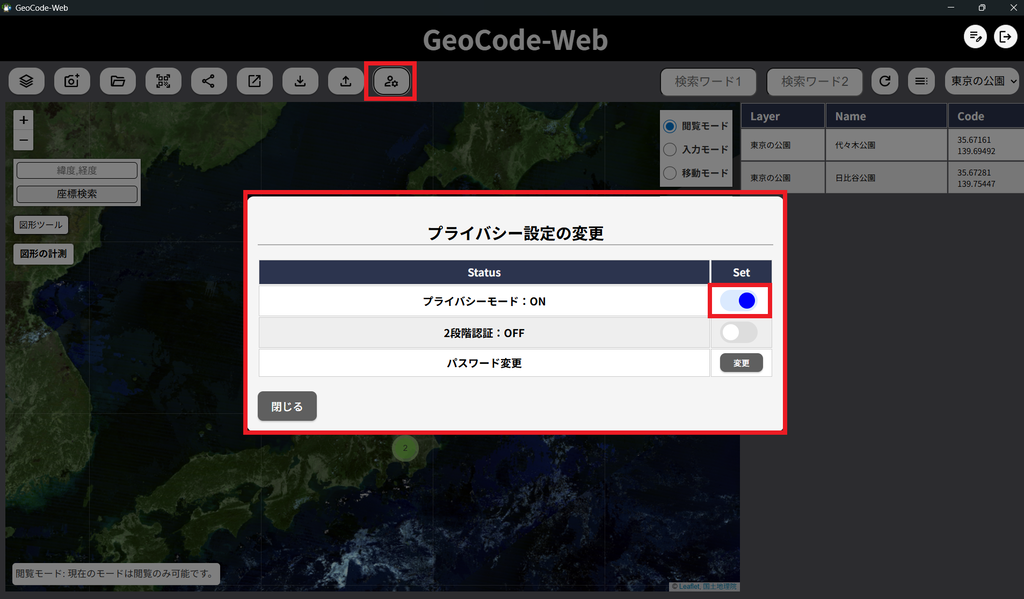Click the list menu lines icon
Image resolution: width=1024 pixels, height=599 pixels.
(921, 81)
